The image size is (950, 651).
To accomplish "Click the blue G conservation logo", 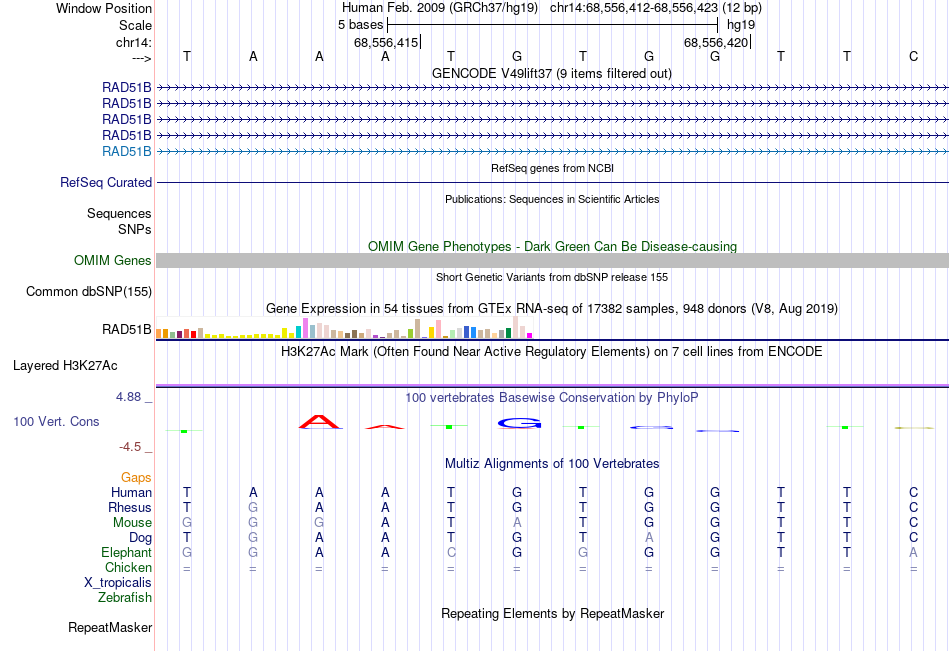I will pos(519,423).
